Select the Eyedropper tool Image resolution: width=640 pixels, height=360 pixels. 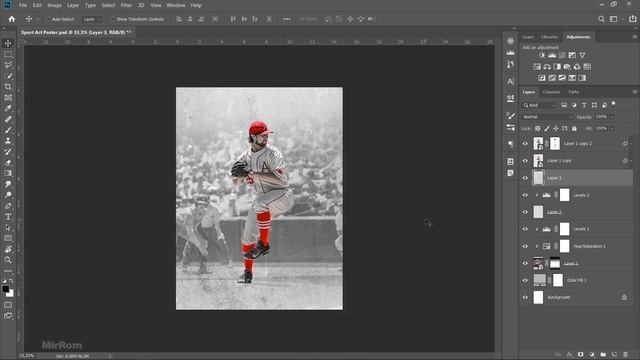click(x=8, y=108)
